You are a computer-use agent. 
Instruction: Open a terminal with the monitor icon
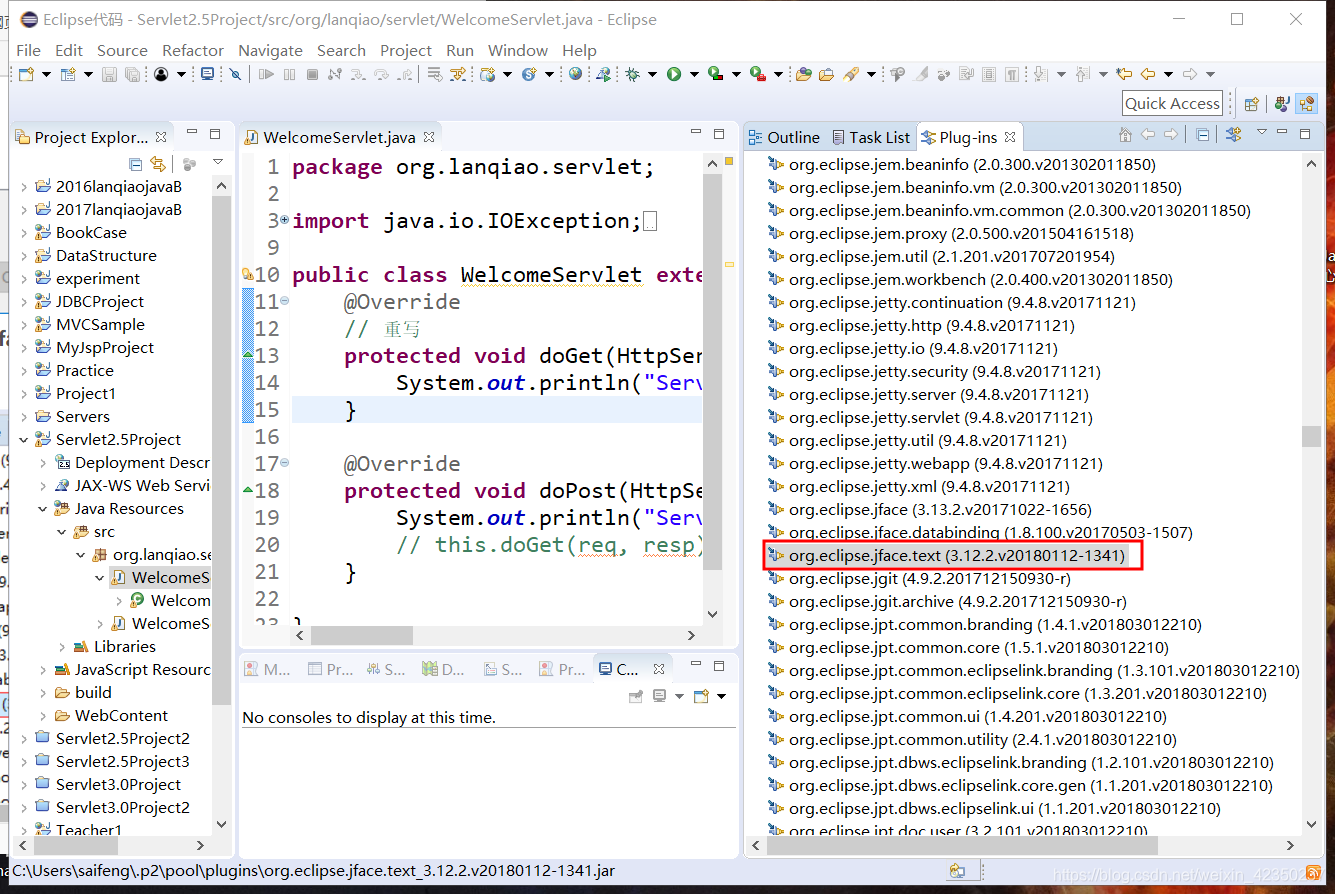click(x=207, y=74)
